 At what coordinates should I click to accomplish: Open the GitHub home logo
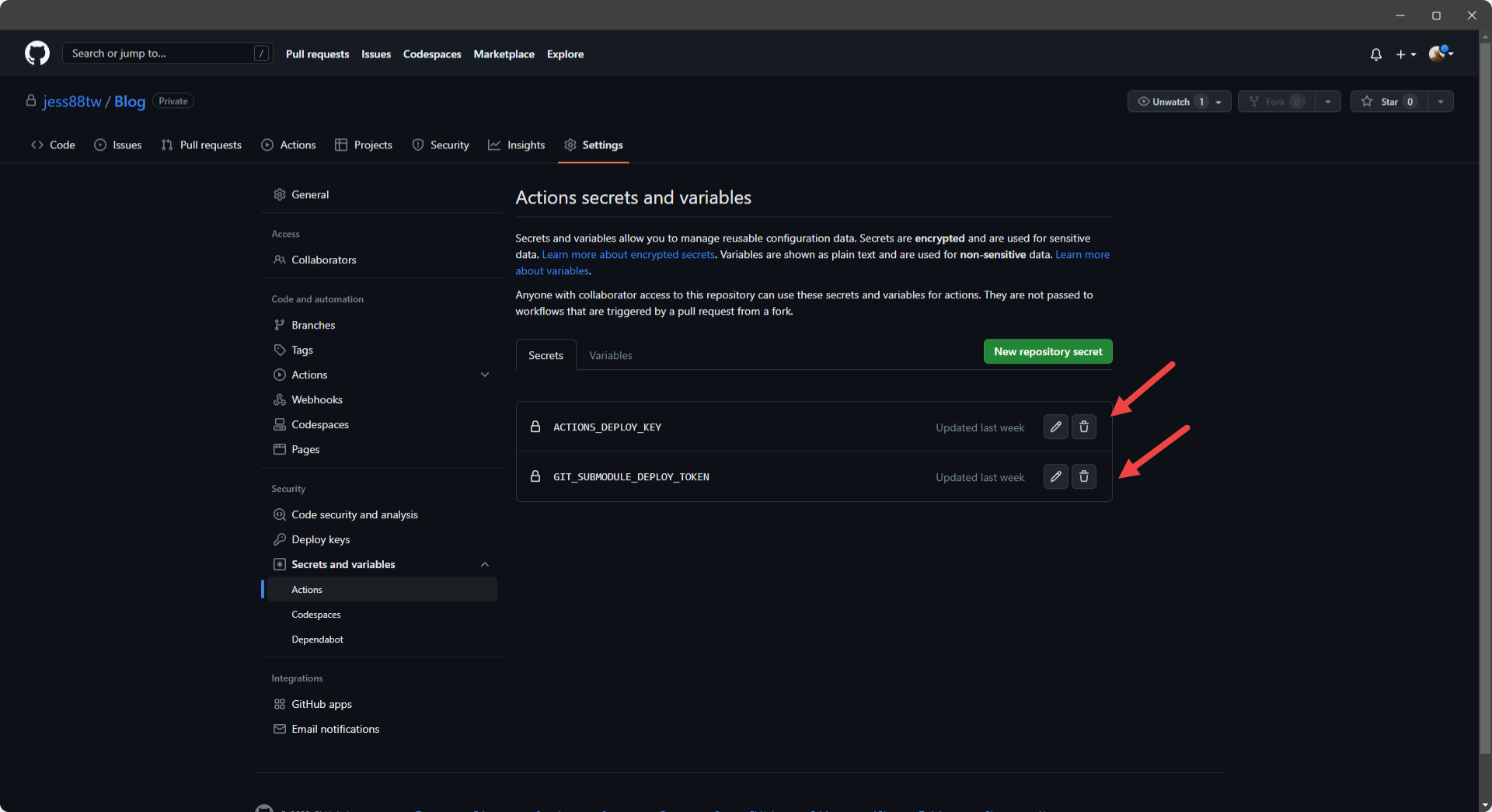coord(37,54)
